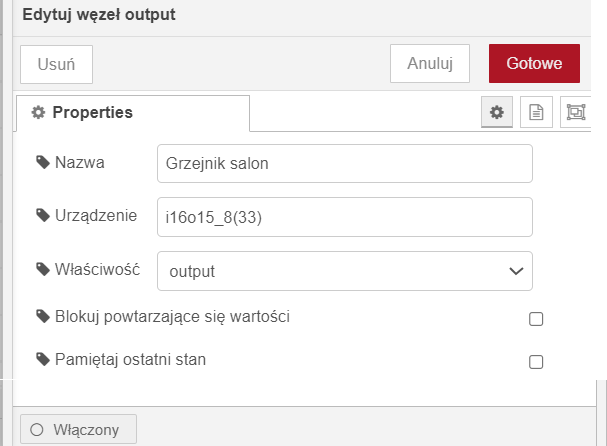
Task: Click Anuluj to cancel editing
Action: 430,63
